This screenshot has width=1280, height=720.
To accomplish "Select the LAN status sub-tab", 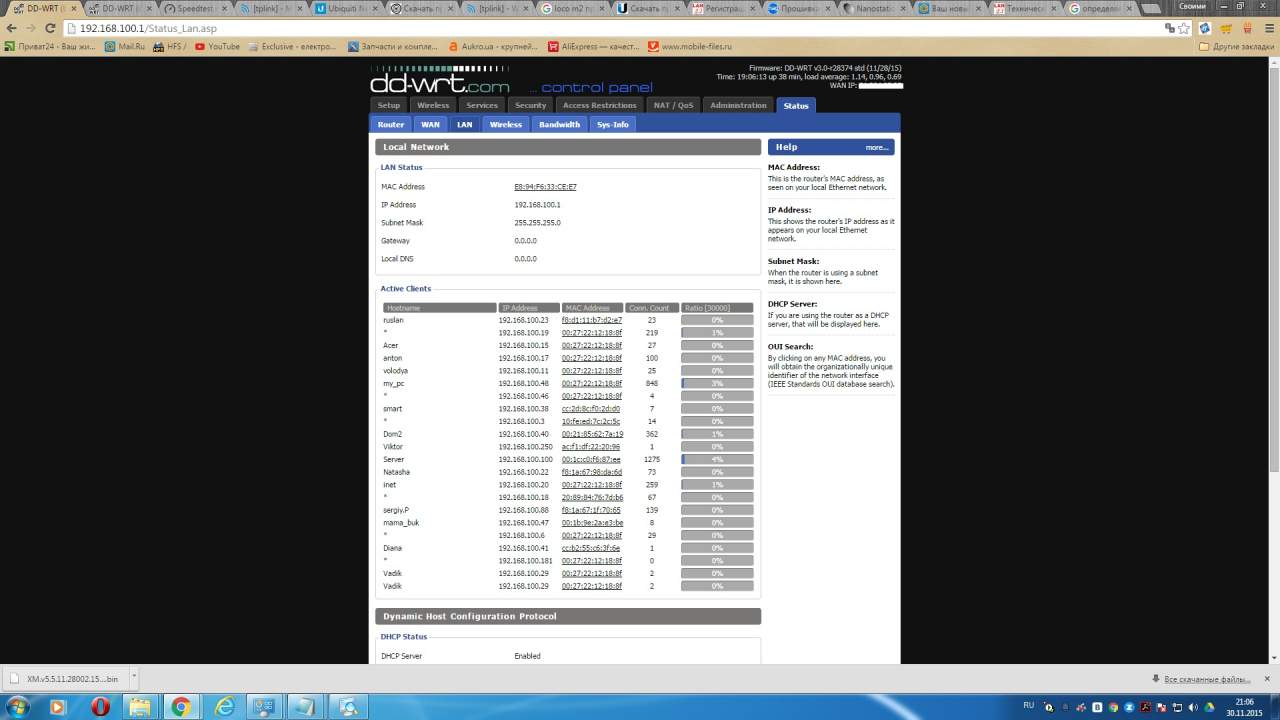I will tap(464, 125).
